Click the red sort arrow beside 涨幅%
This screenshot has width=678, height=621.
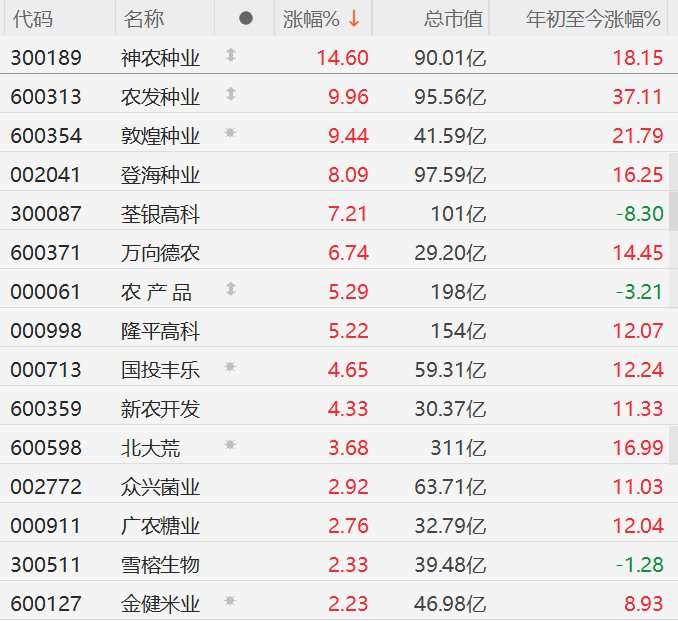[x=354, y=19]
